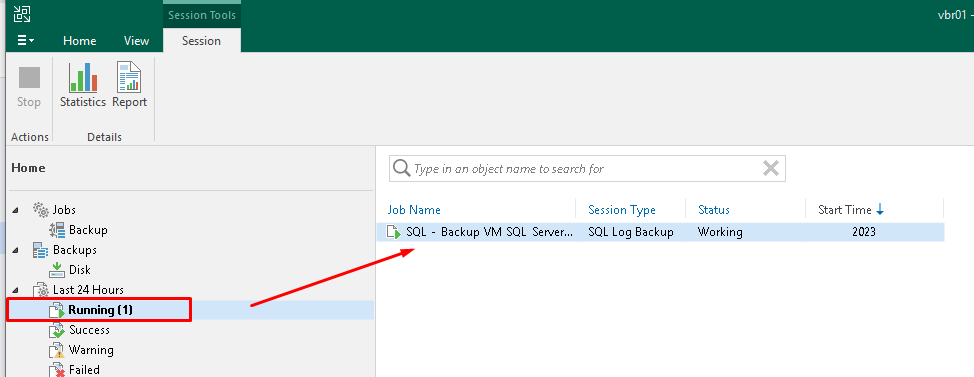Click the Running status icon in tree
This screenshot has width=974, height=377.
tap(57, 309)
